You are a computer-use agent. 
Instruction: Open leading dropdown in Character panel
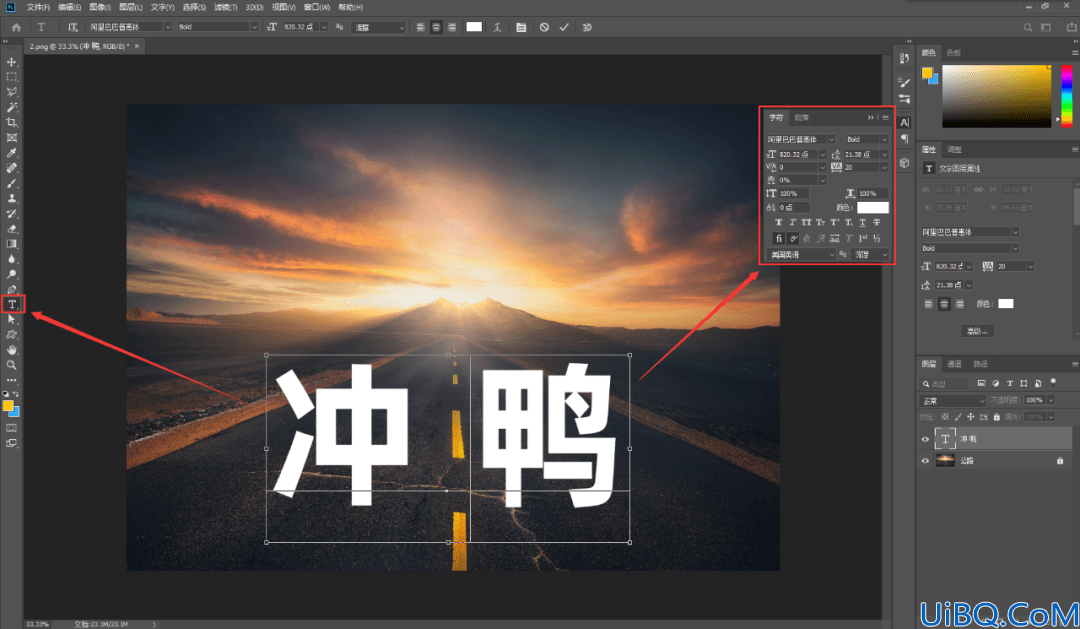tap(884, 154)
